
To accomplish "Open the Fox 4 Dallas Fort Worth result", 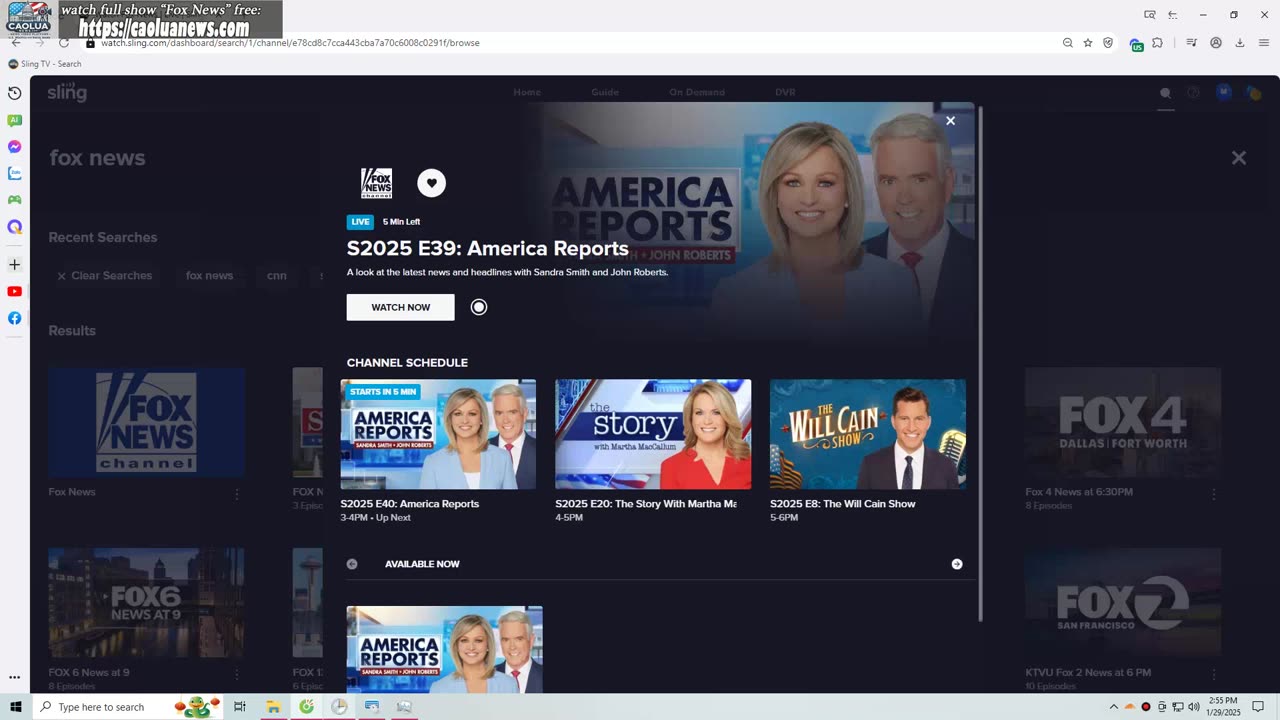I will pos(1123,422).
